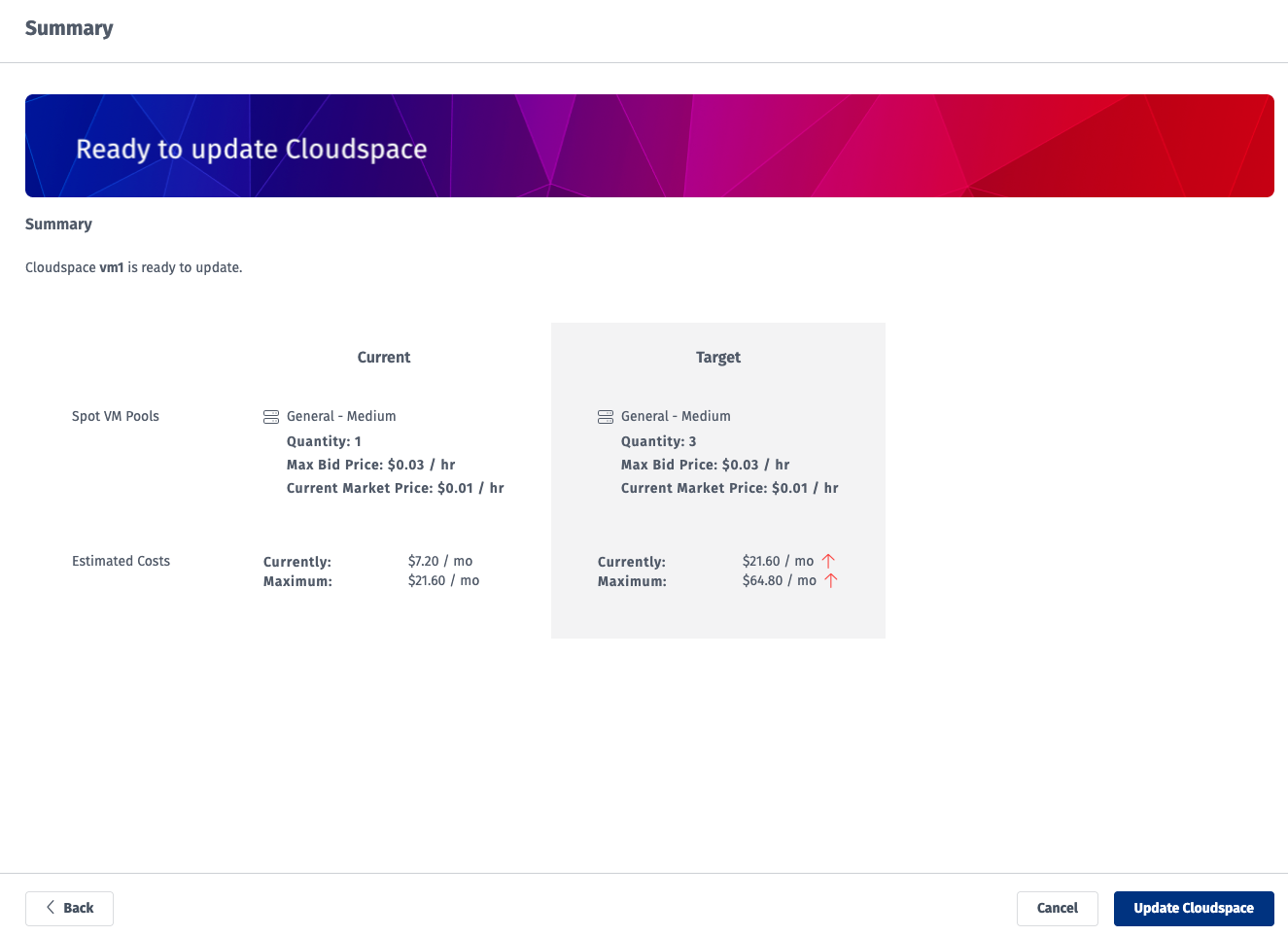The image size is (1288, 936).
Task: Click the Summary page heading
Action: (69, 28)
